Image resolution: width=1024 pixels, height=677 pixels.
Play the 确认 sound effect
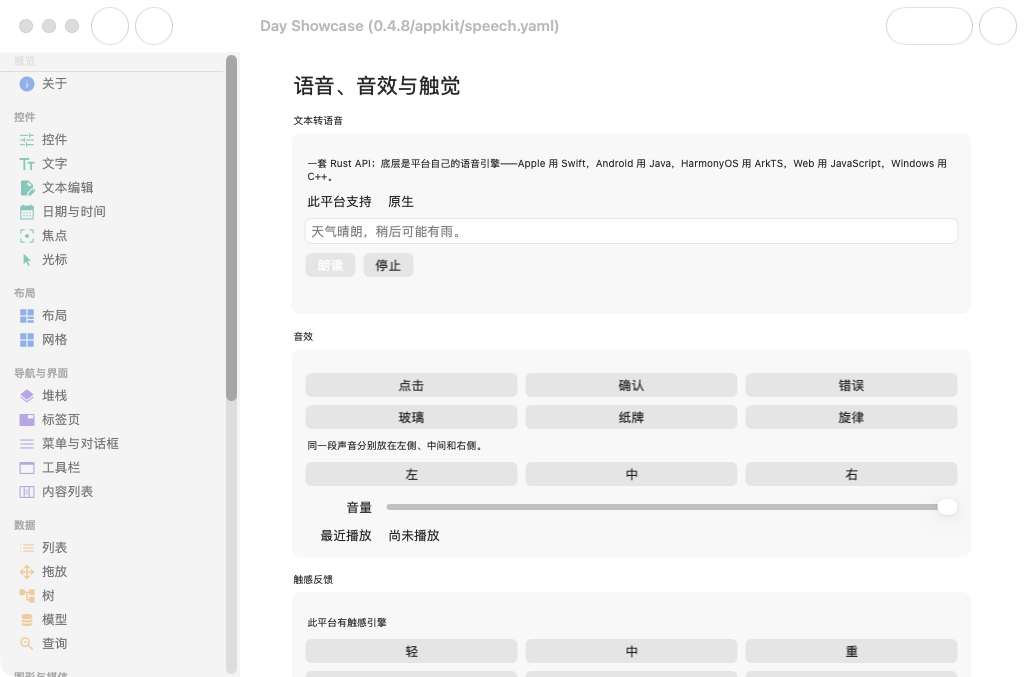pyautogui.click(x=632, y=385)
